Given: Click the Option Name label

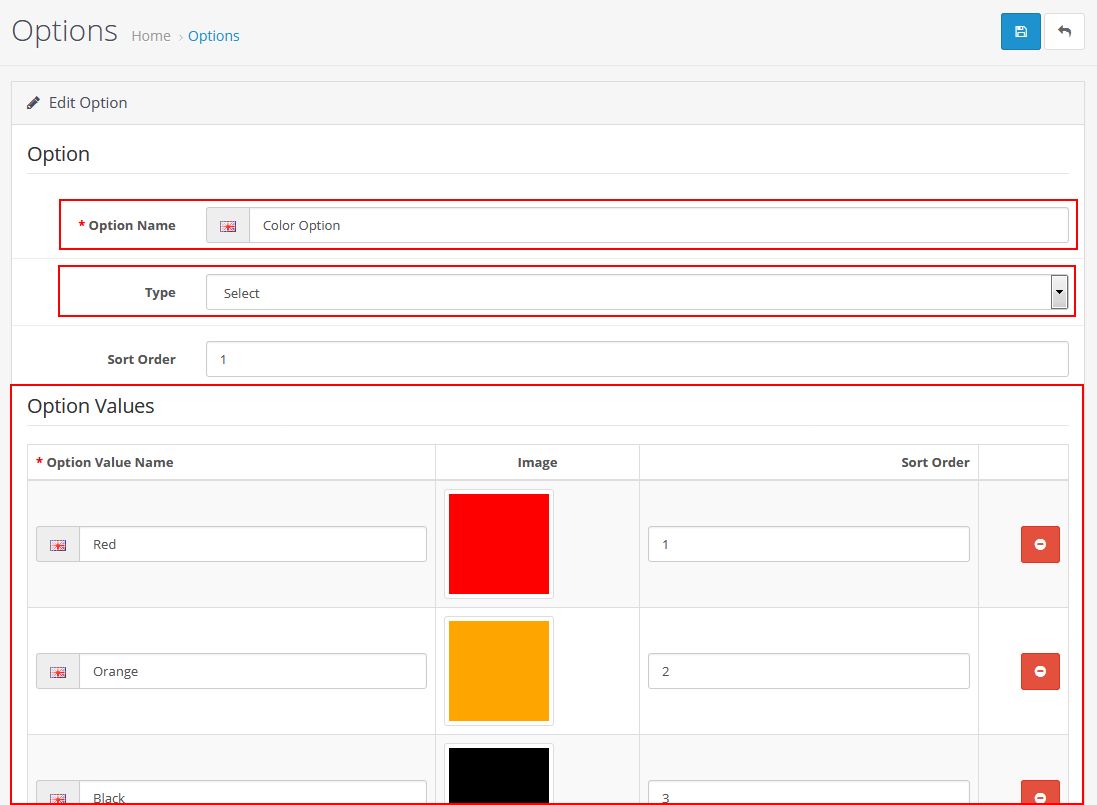Looking at the screenshot, I should (127, 225).
